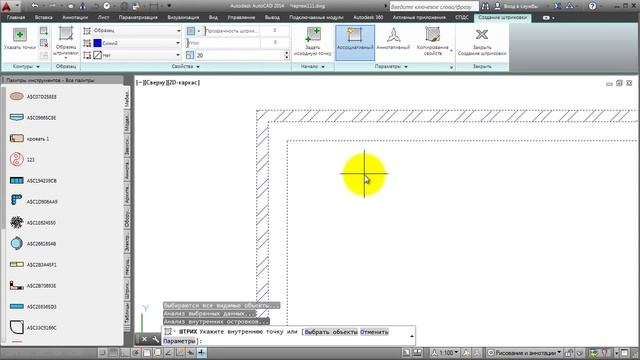The width and height of the screenshot is (640, 360).
Task: Open the 'Аннотации' ribbon tab
Action: coord(75,18)
